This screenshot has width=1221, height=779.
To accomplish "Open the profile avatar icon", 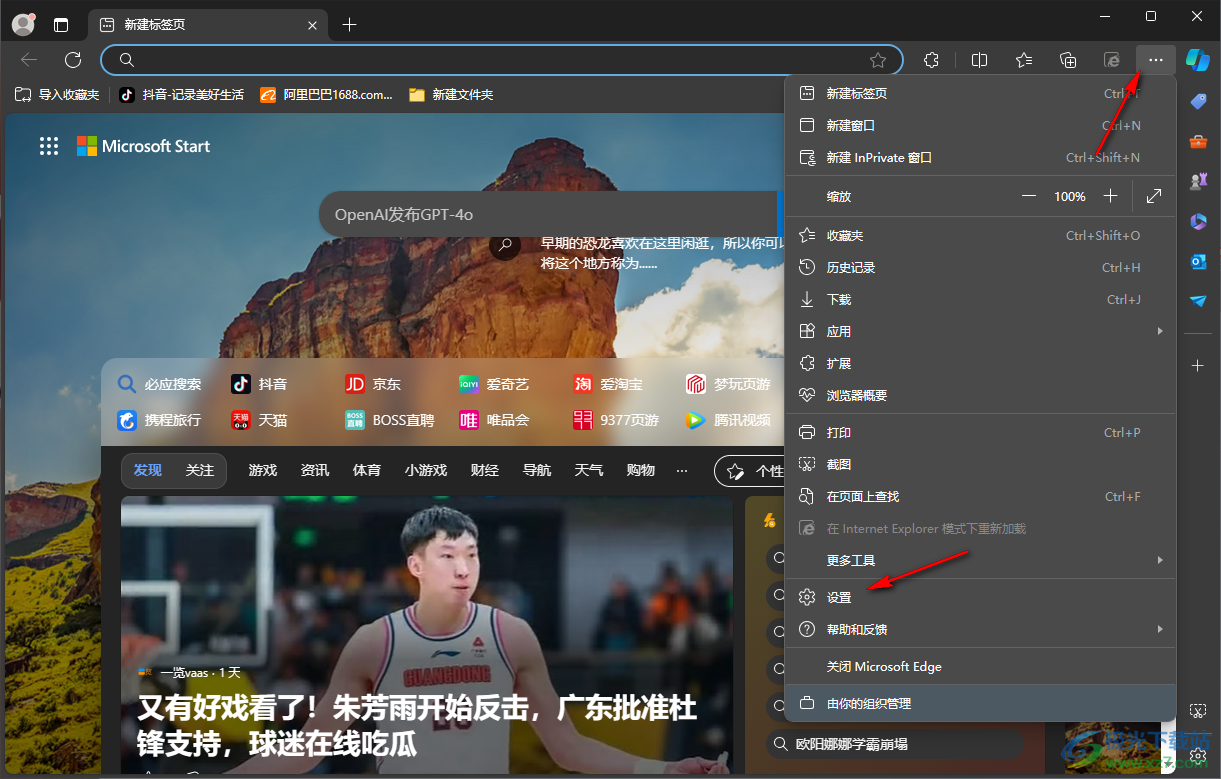I will click(x=23, y=24).
